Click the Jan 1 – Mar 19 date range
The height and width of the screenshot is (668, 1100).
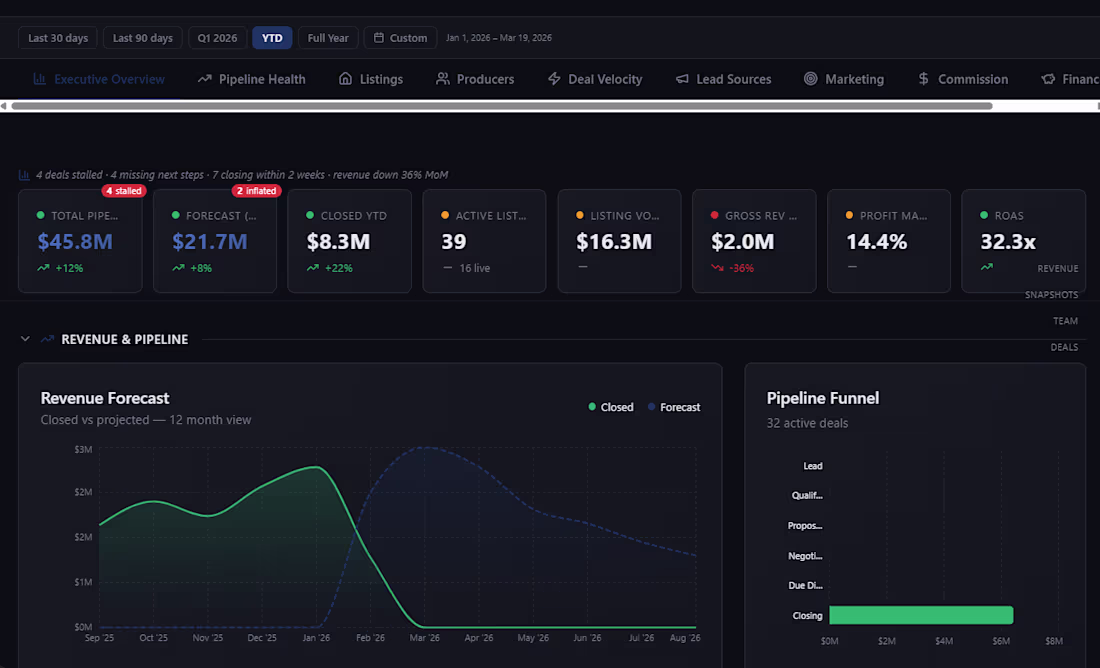[499, 37]
